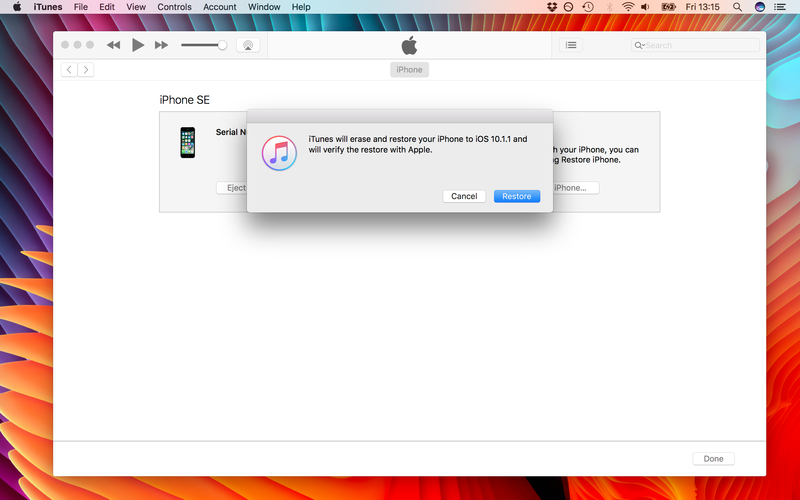Open the Controls menu
800x500 pixels.
(x=174, y=7)
